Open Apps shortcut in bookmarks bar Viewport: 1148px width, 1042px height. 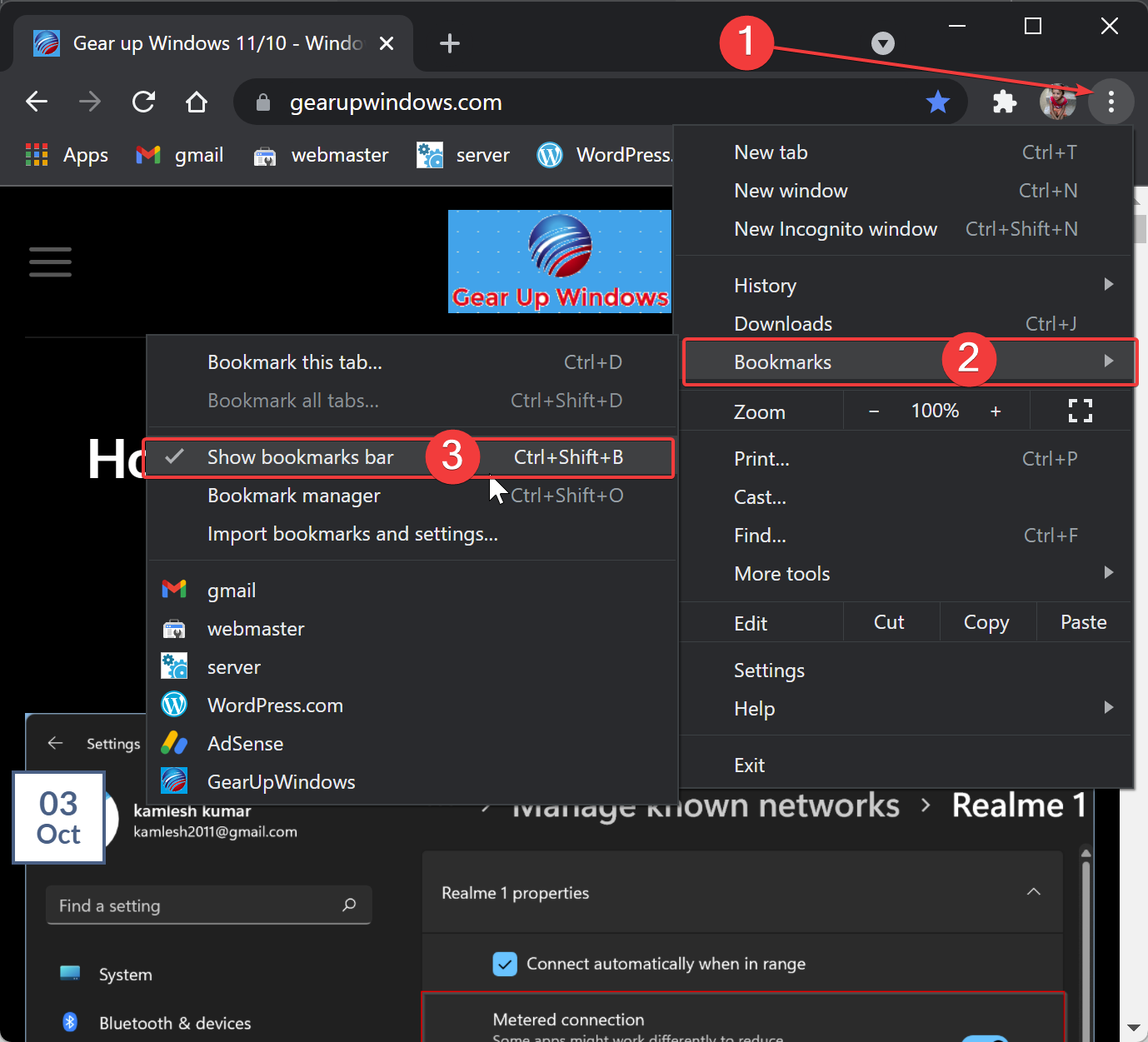[67, 155]
